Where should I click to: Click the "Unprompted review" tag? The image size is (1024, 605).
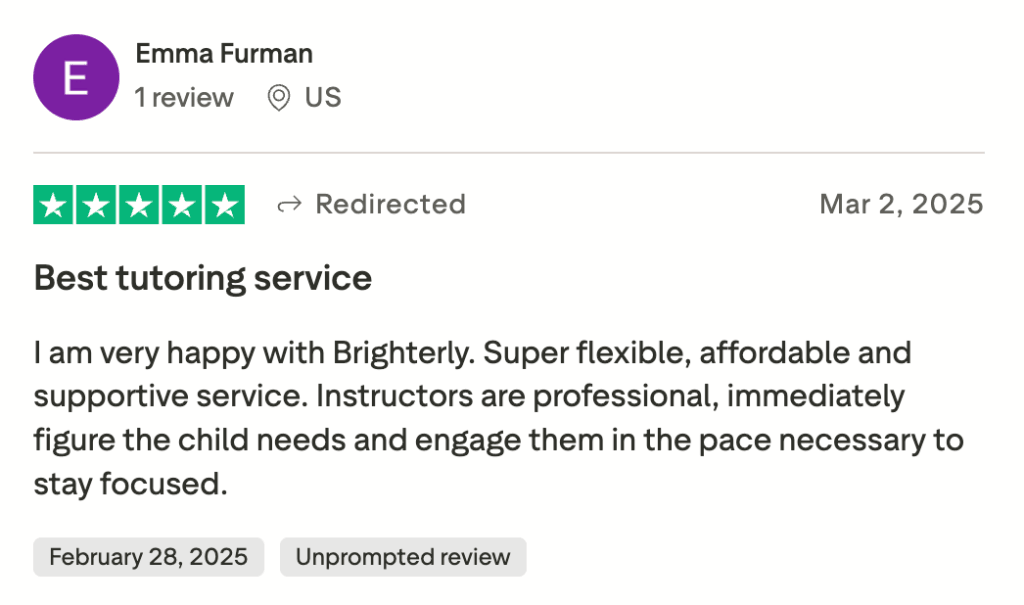click(403, 557)
